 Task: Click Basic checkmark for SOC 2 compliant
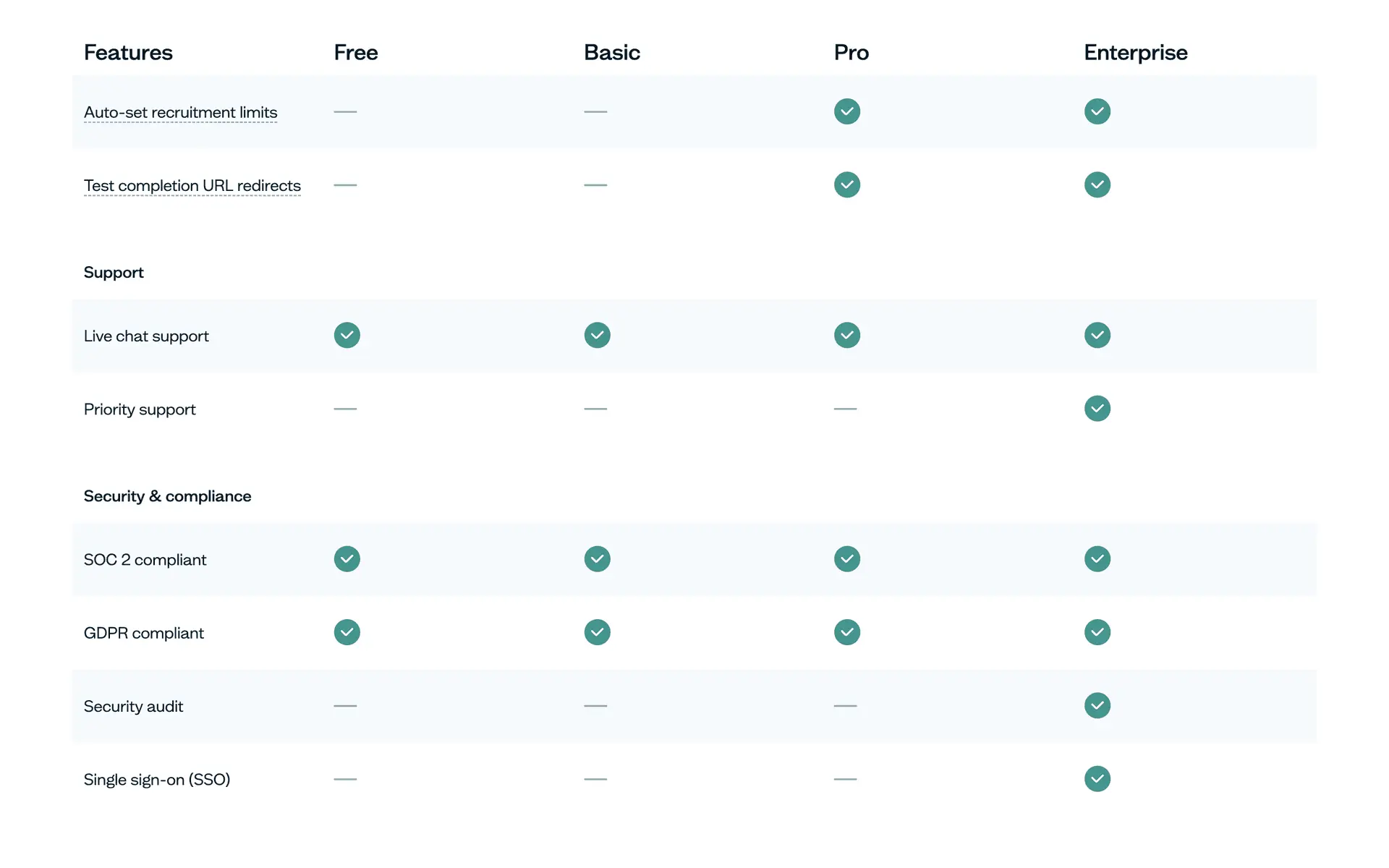(597, 558)
